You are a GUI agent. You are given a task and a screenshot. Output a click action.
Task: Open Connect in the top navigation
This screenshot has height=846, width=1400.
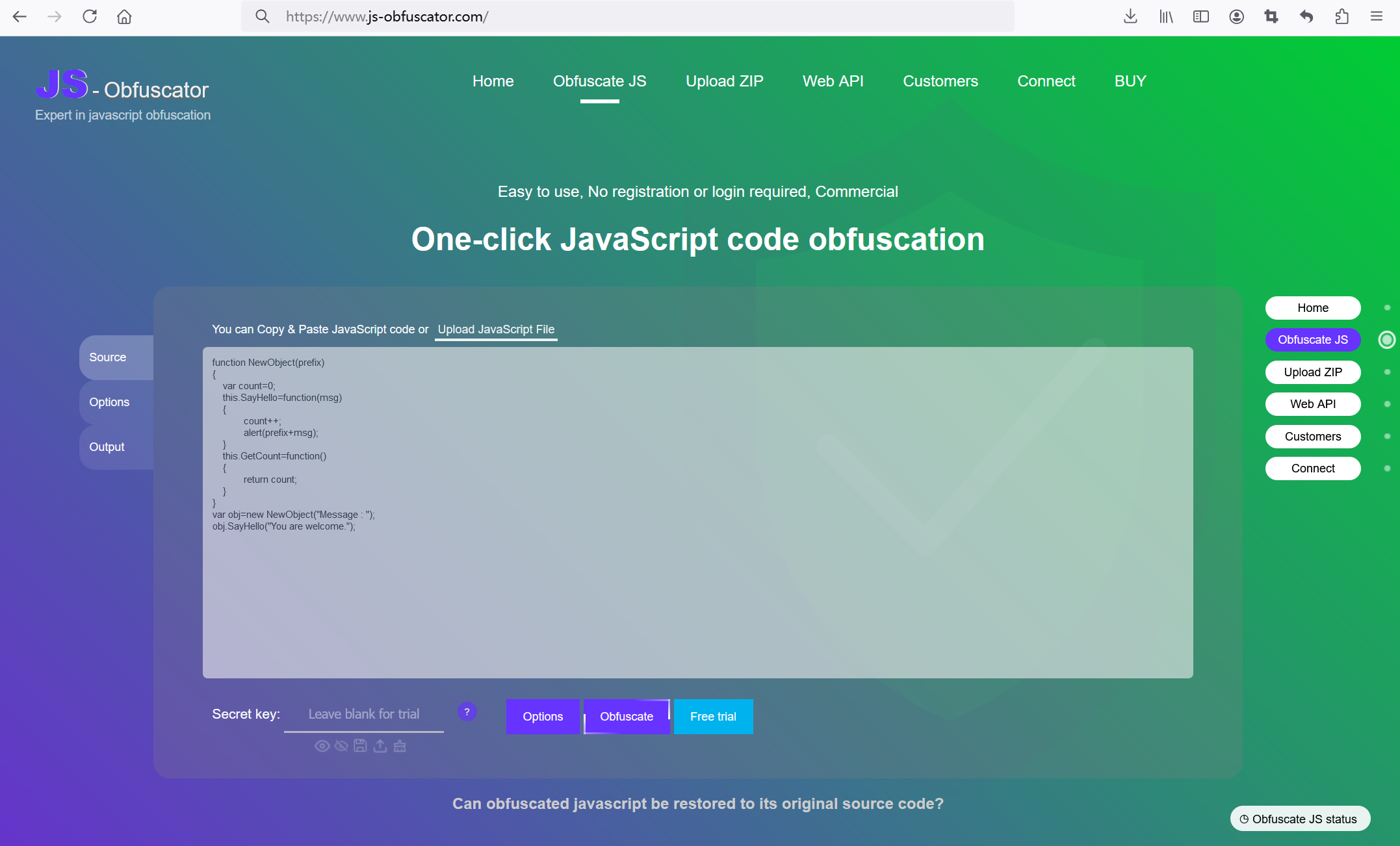[x=1046, y=81]
